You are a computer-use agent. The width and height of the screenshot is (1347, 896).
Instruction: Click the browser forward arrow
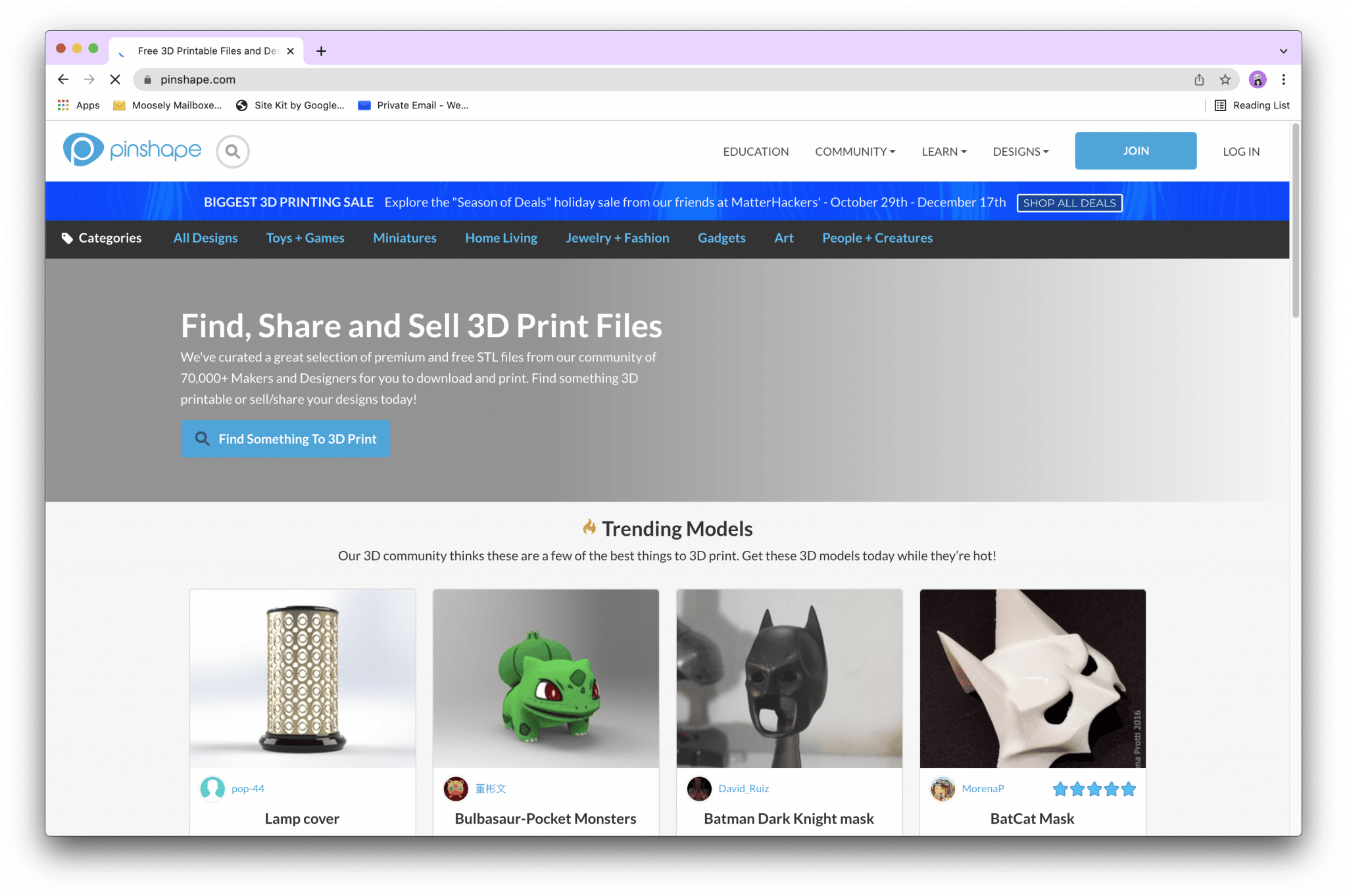pyautogui.click(x=89, y=80)
